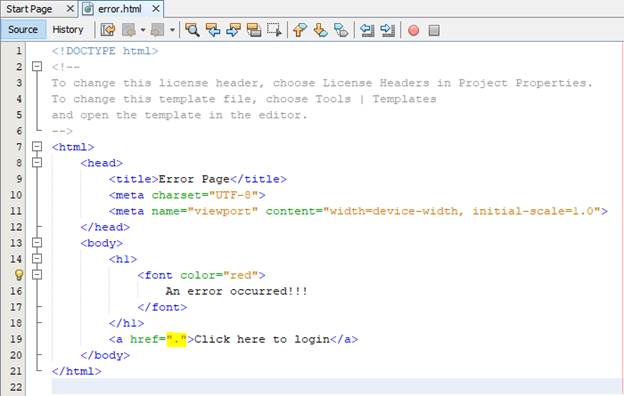
Task: Click the closing </html> tag
Action: (76, 371)
